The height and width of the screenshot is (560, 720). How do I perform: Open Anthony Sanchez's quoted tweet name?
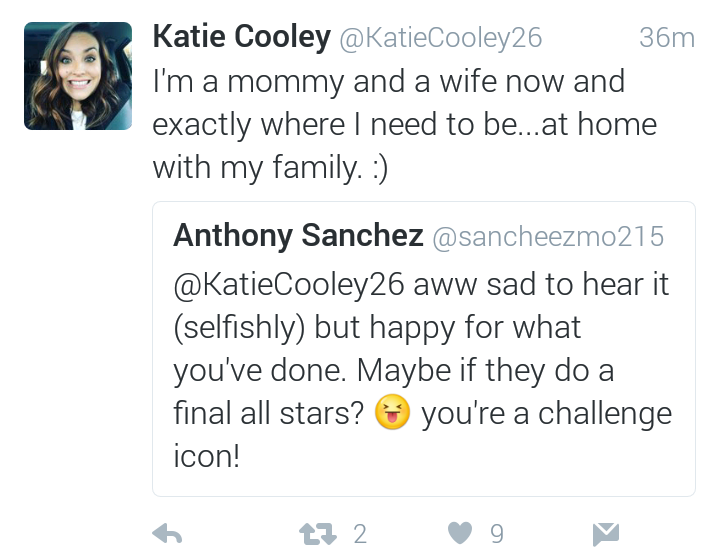coord(298,235)
